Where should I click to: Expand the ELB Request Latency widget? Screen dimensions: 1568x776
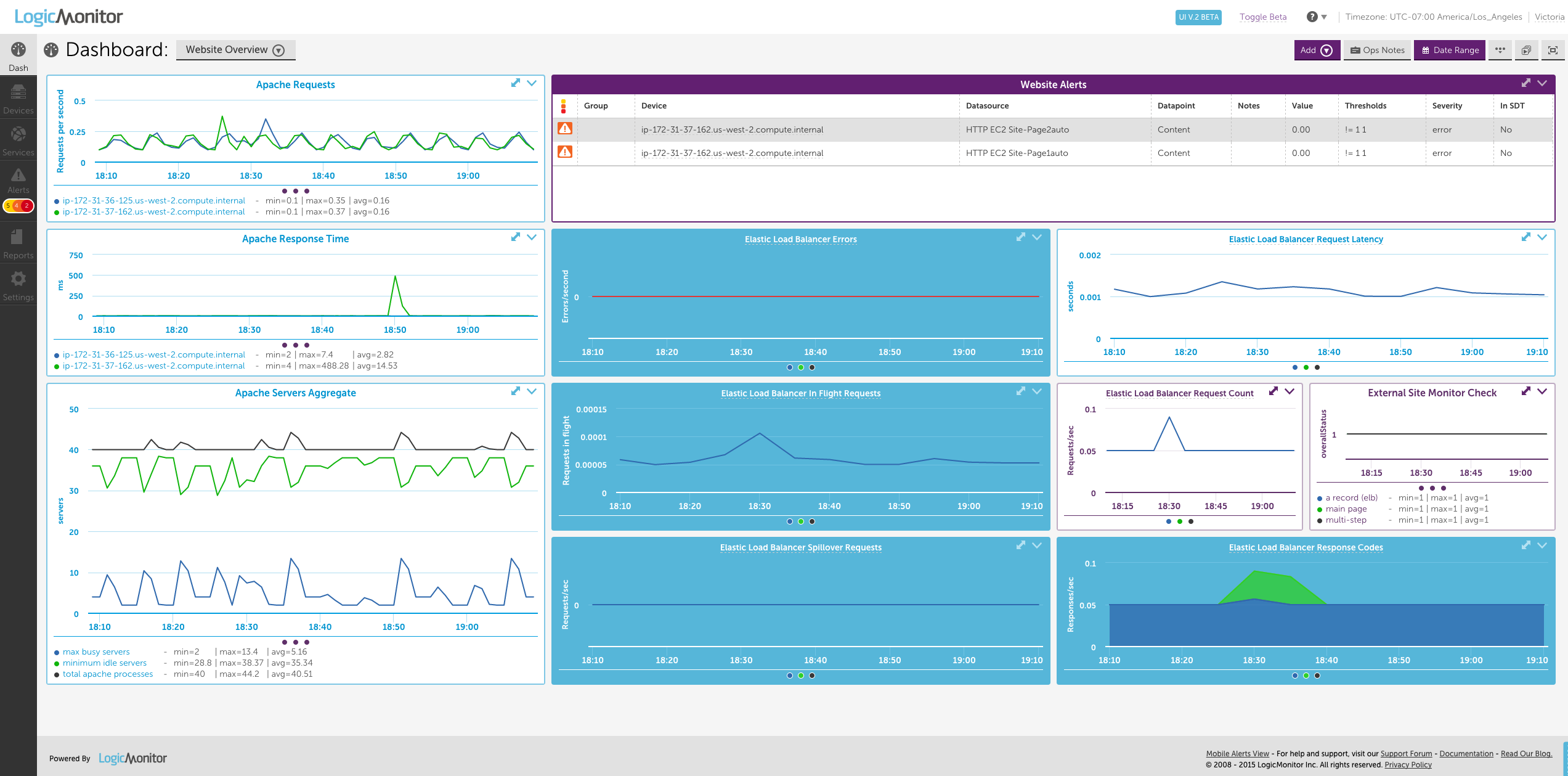click(1526, 237)
